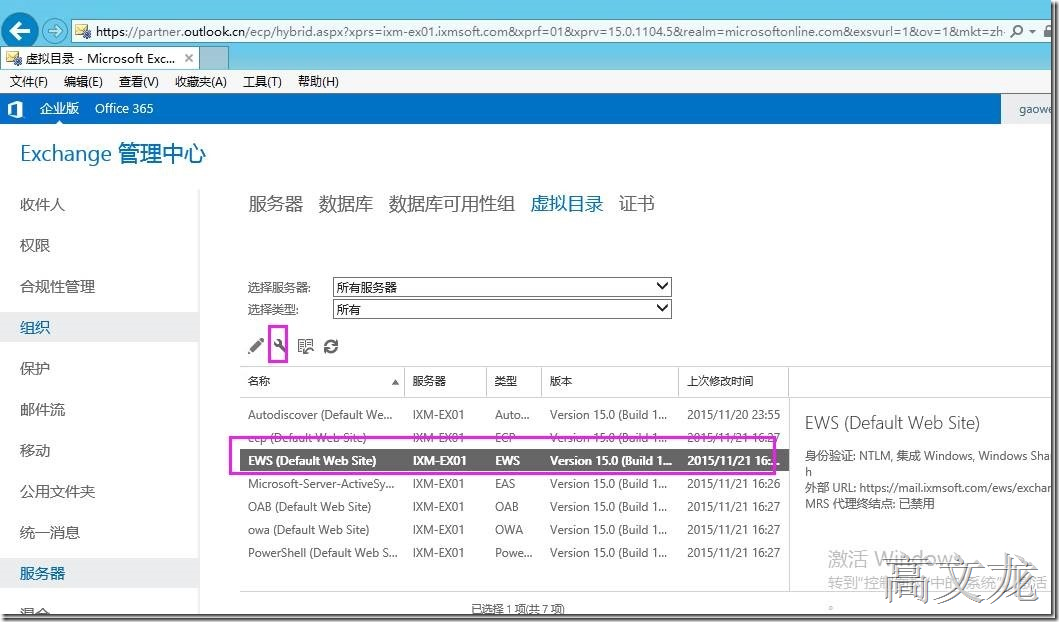This screenshot has height=622, width=1059.
Task: Click the Office logo icon in header
Action: [15, 109]
